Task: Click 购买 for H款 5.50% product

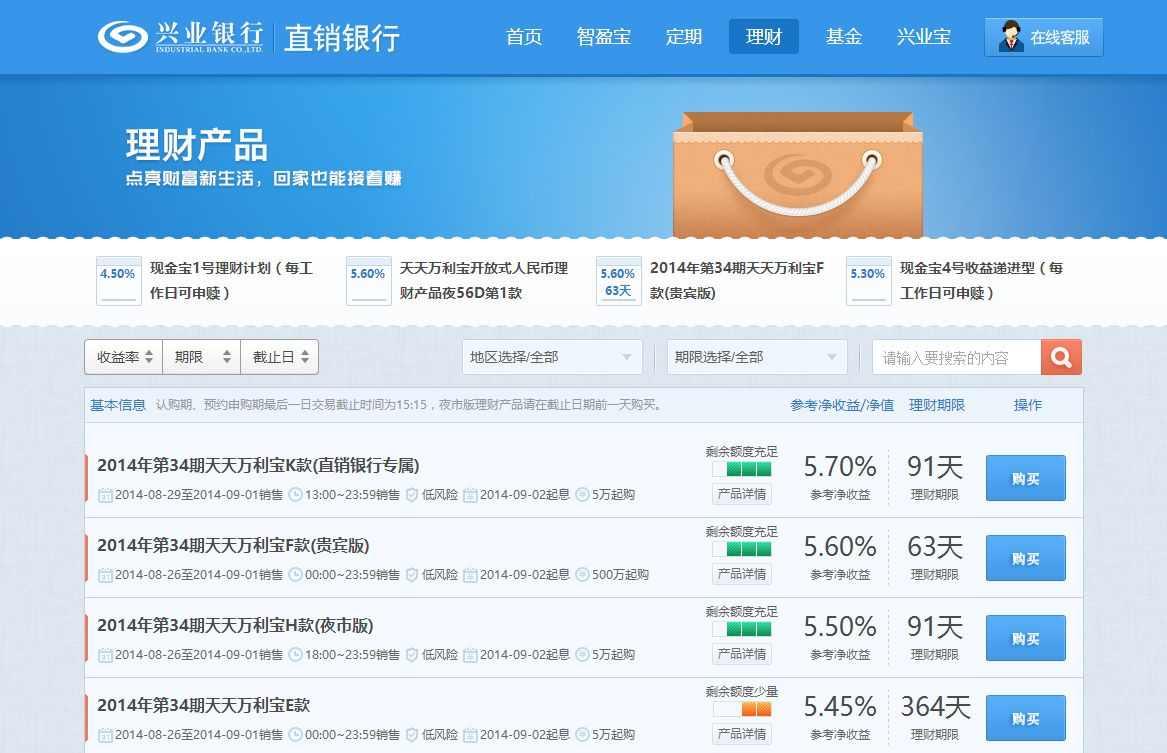Action: point(1026,638)
